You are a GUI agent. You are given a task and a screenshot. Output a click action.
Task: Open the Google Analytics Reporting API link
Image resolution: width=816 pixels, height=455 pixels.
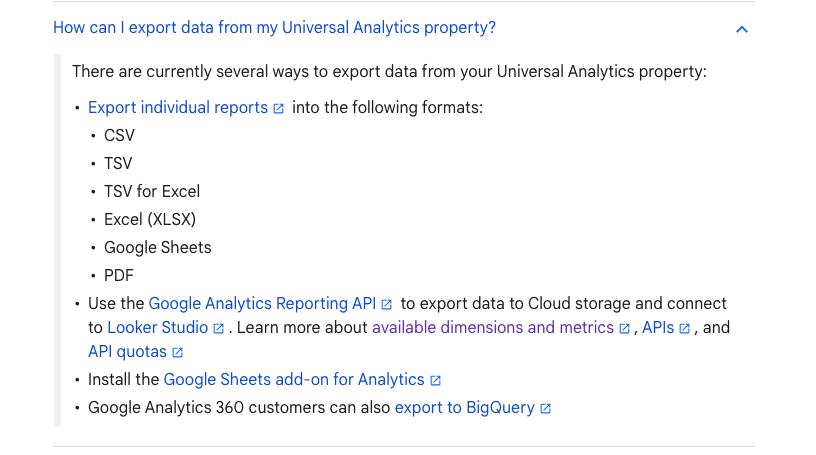point(262,304)
